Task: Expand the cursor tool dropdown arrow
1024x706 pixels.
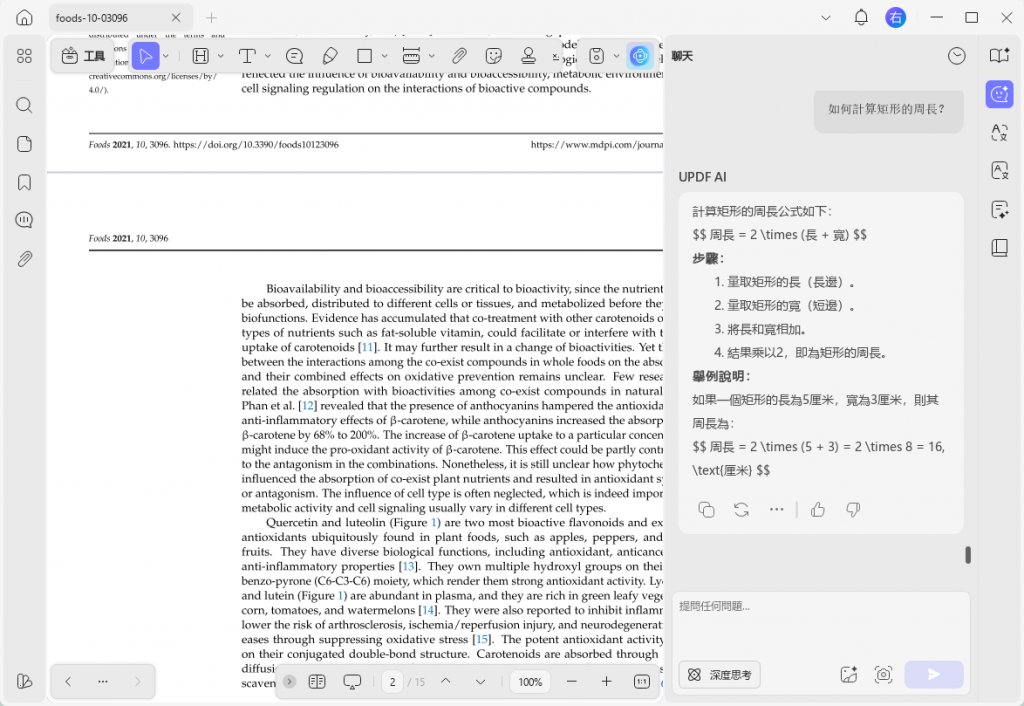Action: pyautogui.click(x=166, y=56)
